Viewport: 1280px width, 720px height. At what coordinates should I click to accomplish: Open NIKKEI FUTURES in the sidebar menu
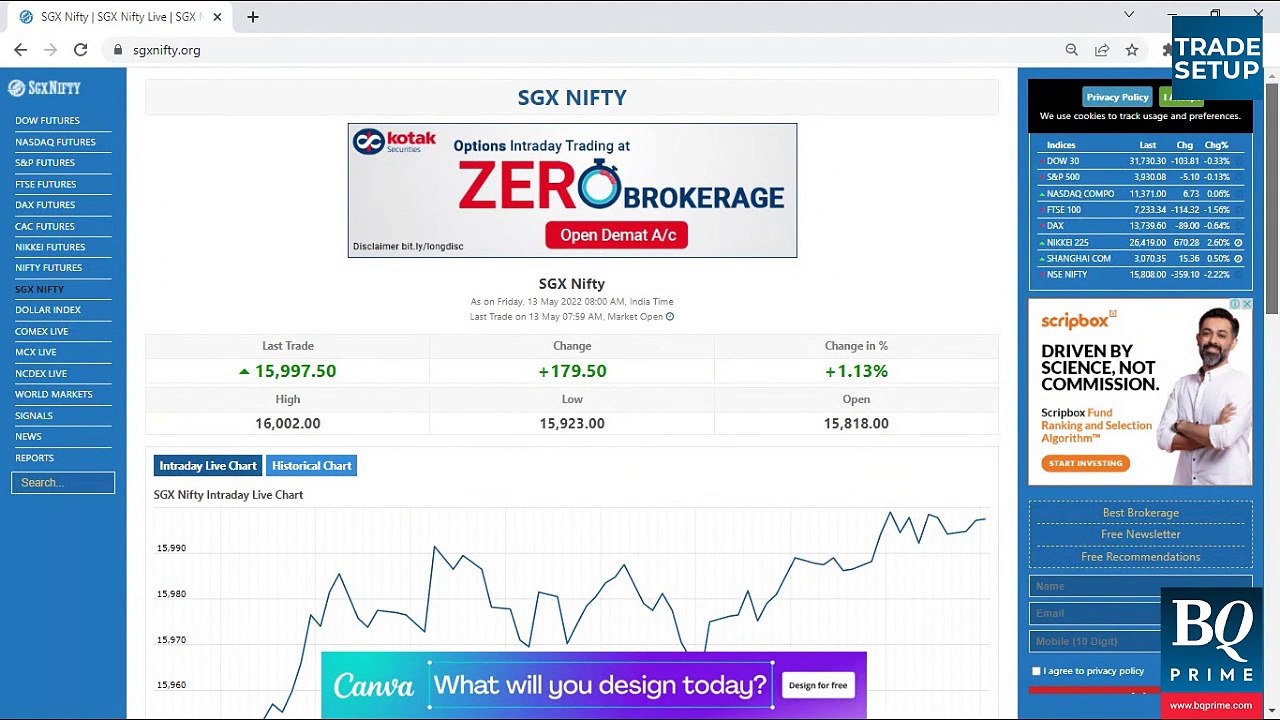(x=50, y=247)
